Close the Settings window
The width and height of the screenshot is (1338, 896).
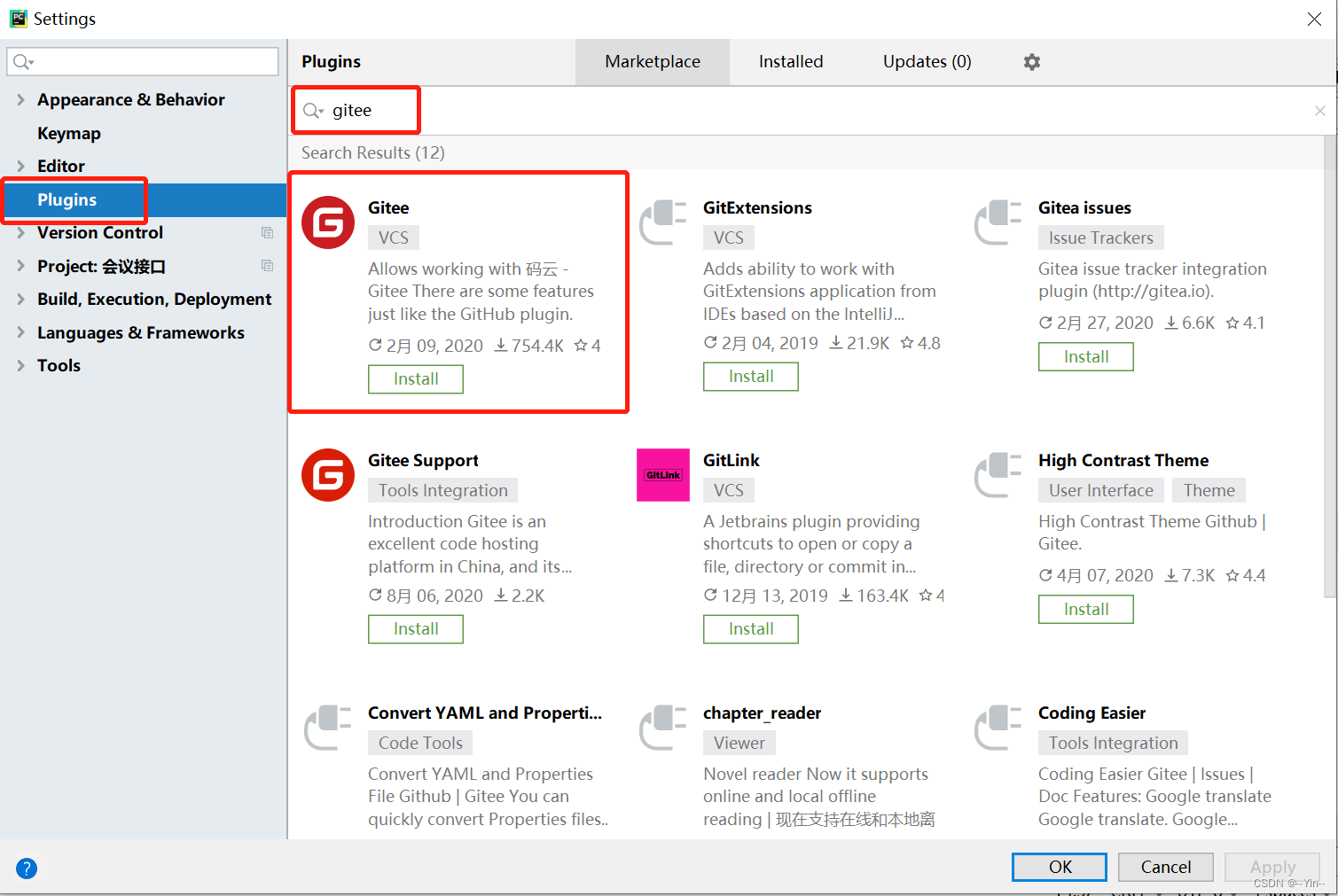[1314, 19]
